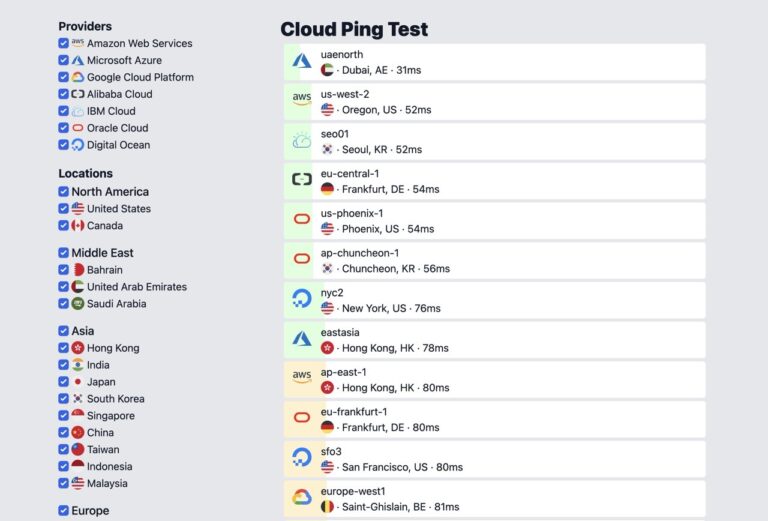
Task: Select the ap-chuncheon-1 result entry
Action: (500, 260)
